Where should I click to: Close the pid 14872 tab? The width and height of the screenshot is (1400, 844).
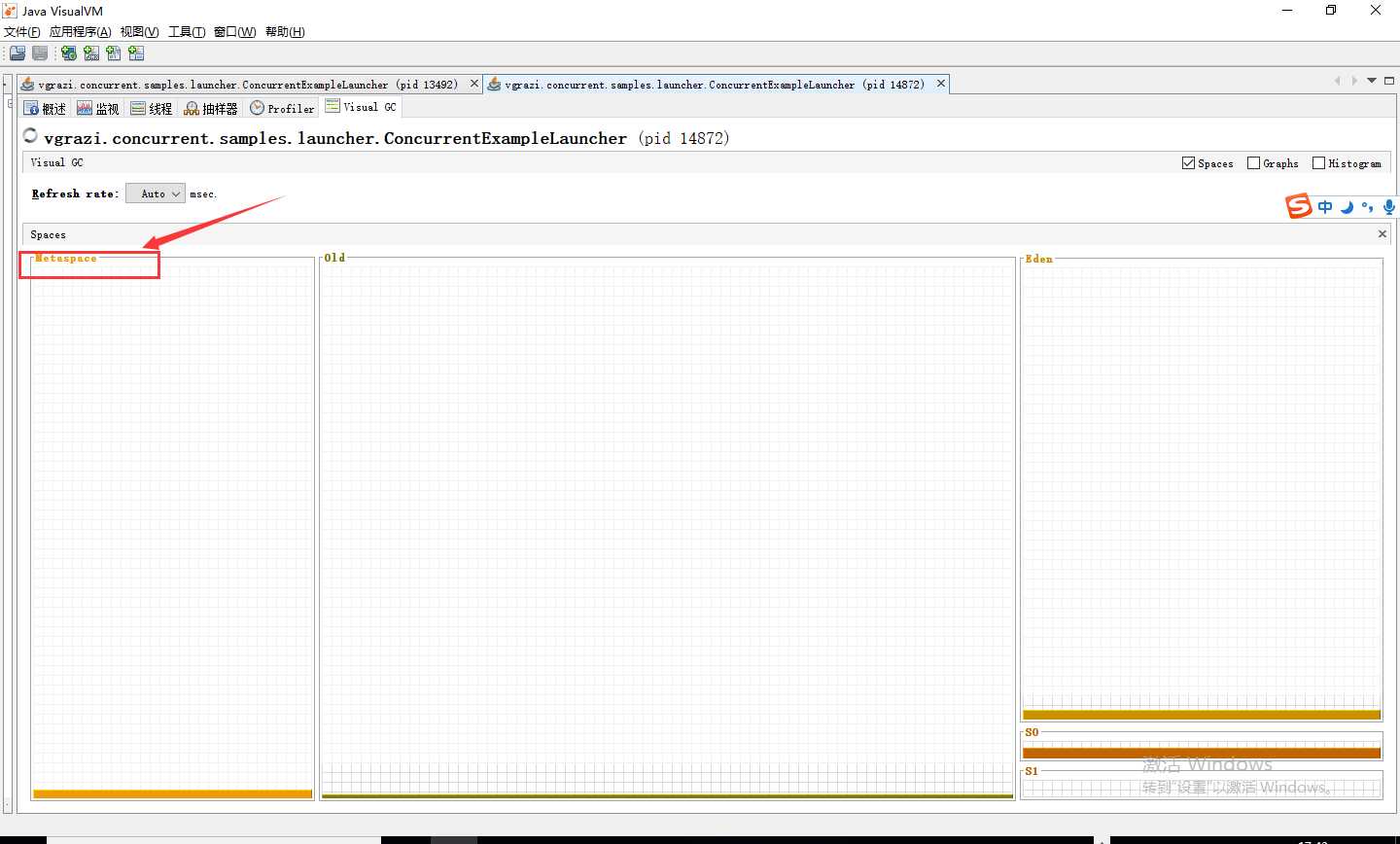point(941,84)
